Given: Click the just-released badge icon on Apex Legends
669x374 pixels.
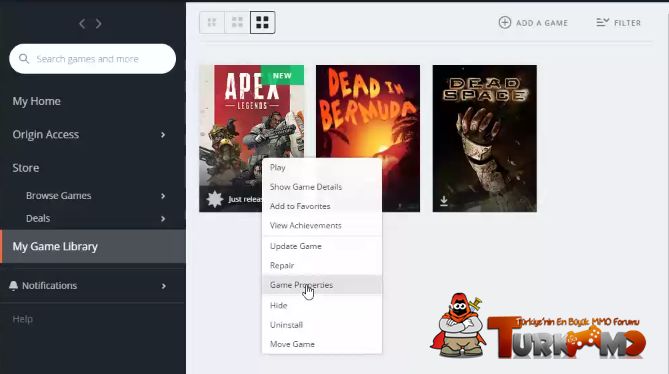Looking at the screenshot, I should [x=215, y=199].
